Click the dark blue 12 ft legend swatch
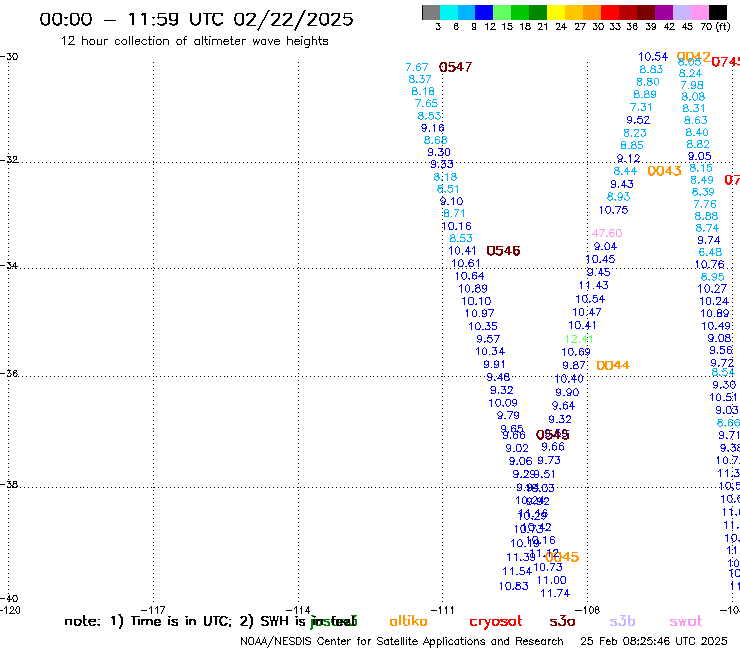This screenshot has width=740, height=650. [484, 12]
